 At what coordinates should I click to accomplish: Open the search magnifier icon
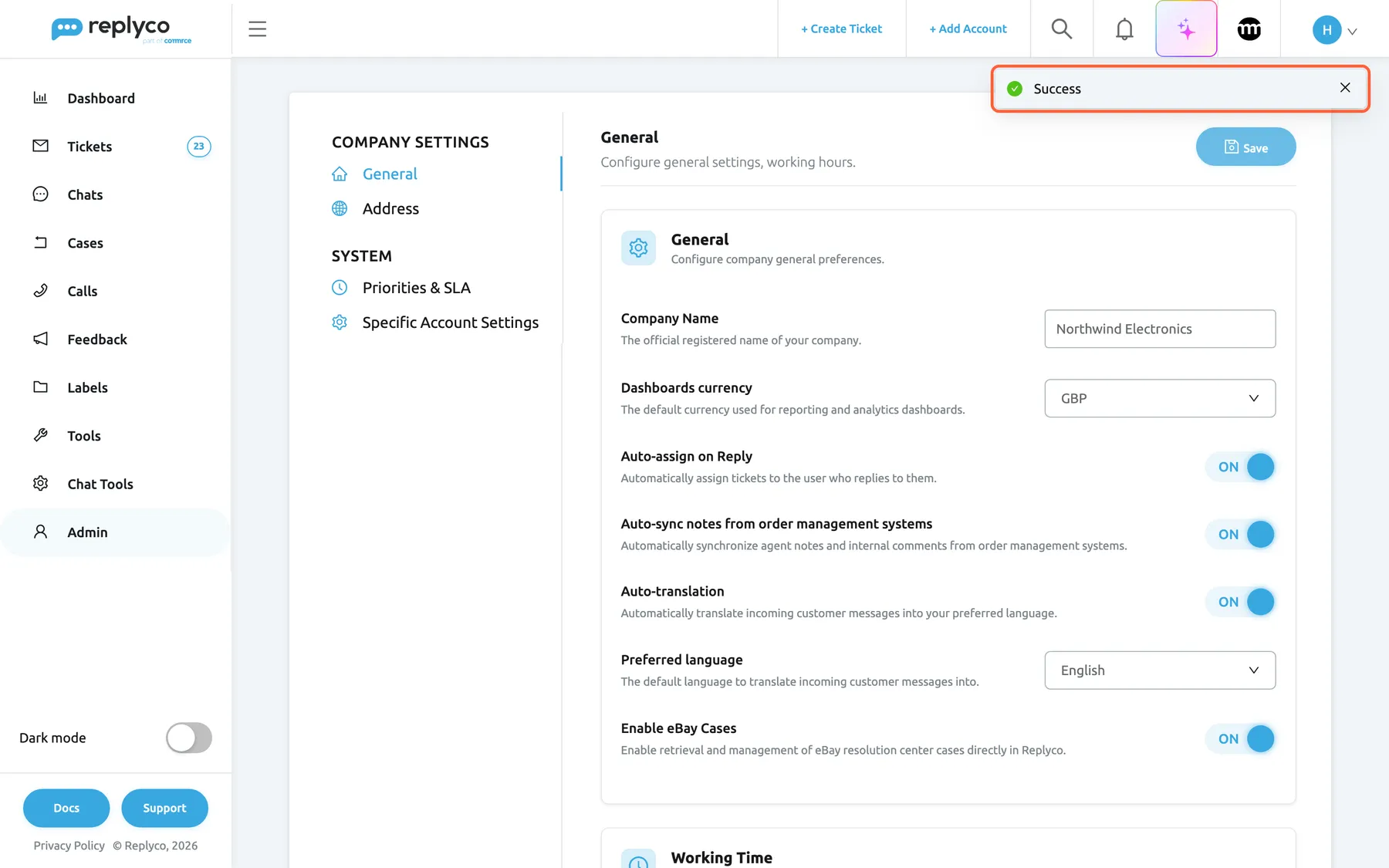(1062, 29)
